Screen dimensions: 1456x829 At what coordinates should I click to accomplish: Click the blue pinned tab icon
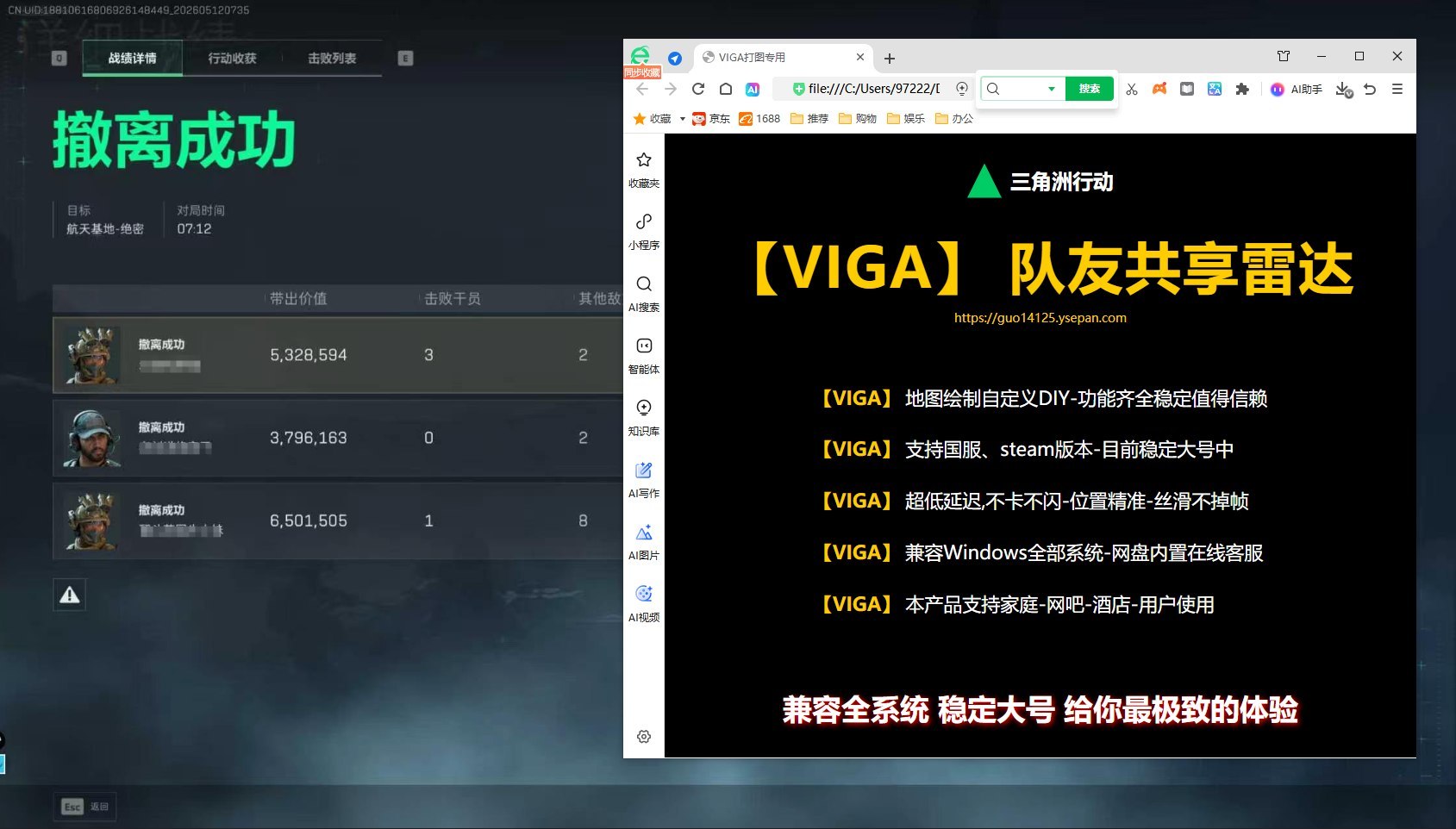(675, 58)
